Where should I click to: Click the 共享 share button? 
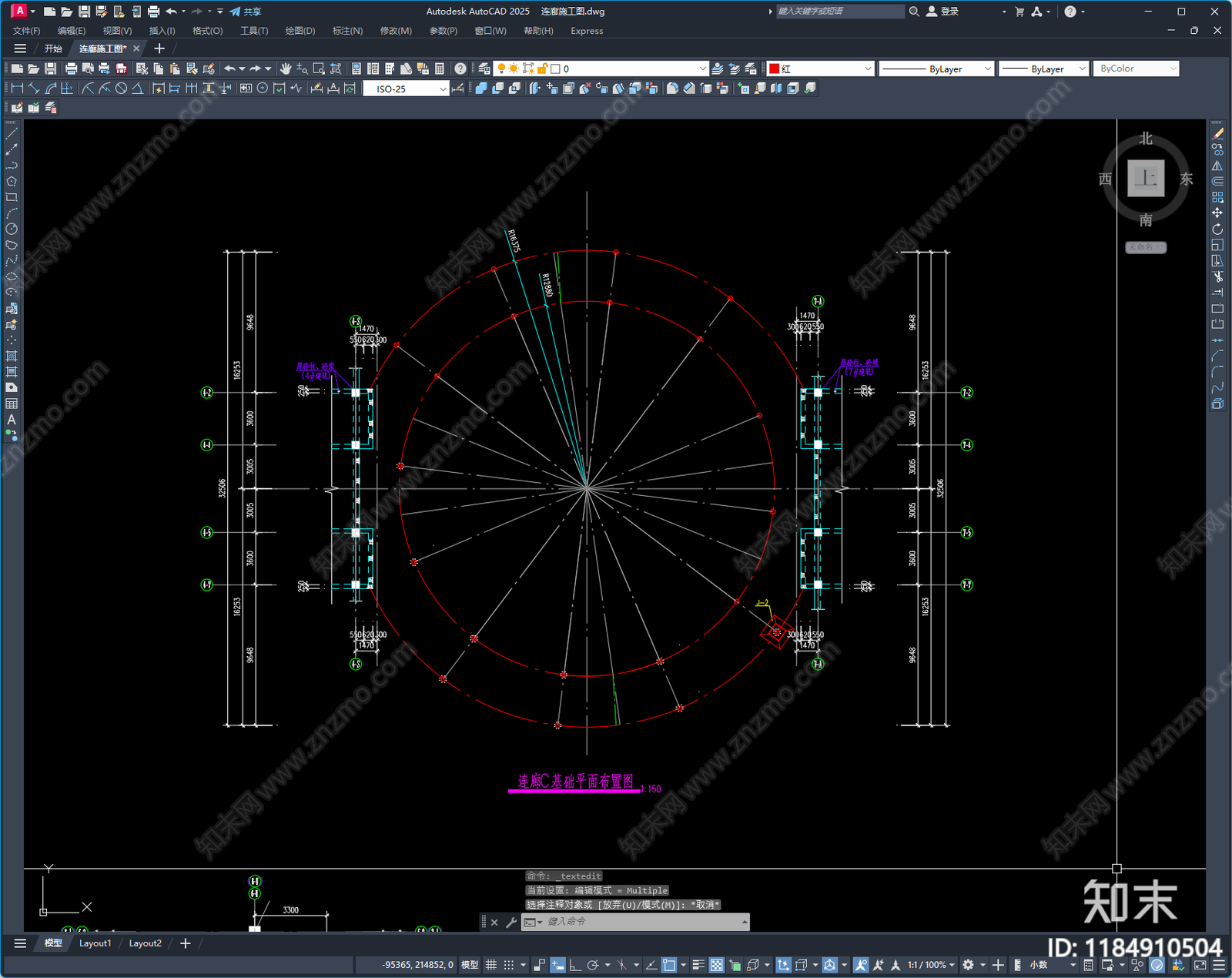click(x=246, y=12)
